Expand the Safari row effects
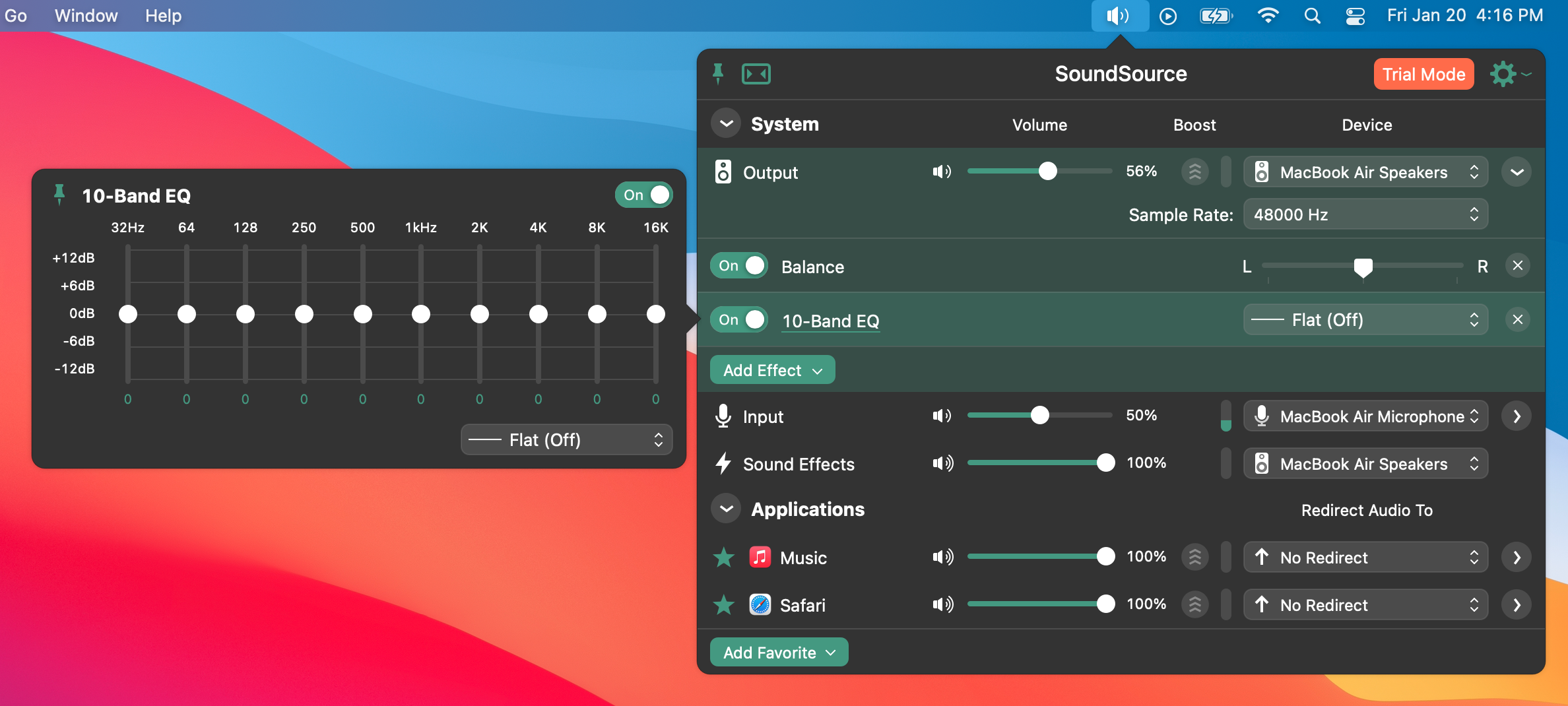Screen dimensions: 1568x706 tap(1517, 604)
